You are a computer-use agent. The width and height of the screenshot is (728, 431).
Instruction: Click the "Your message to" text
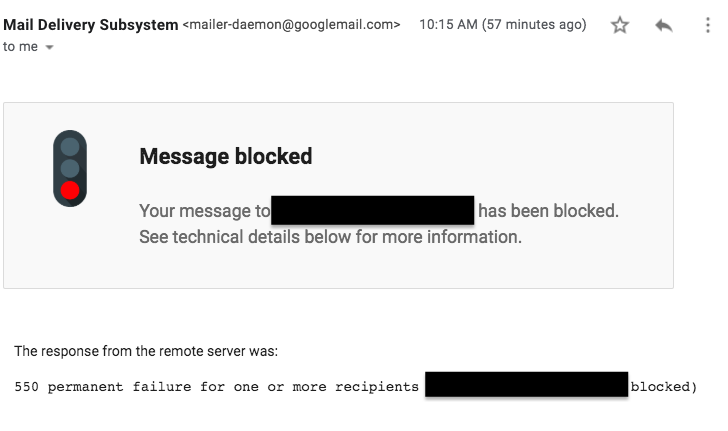click(205, 211)
